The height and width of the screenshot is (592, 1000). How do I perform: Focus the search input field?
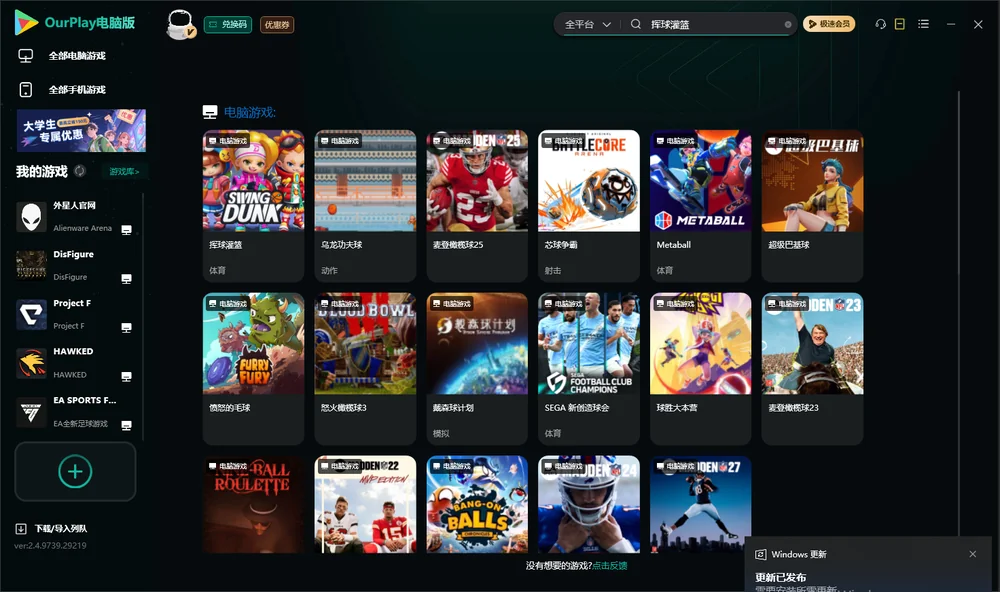click(x=714, y=24)
